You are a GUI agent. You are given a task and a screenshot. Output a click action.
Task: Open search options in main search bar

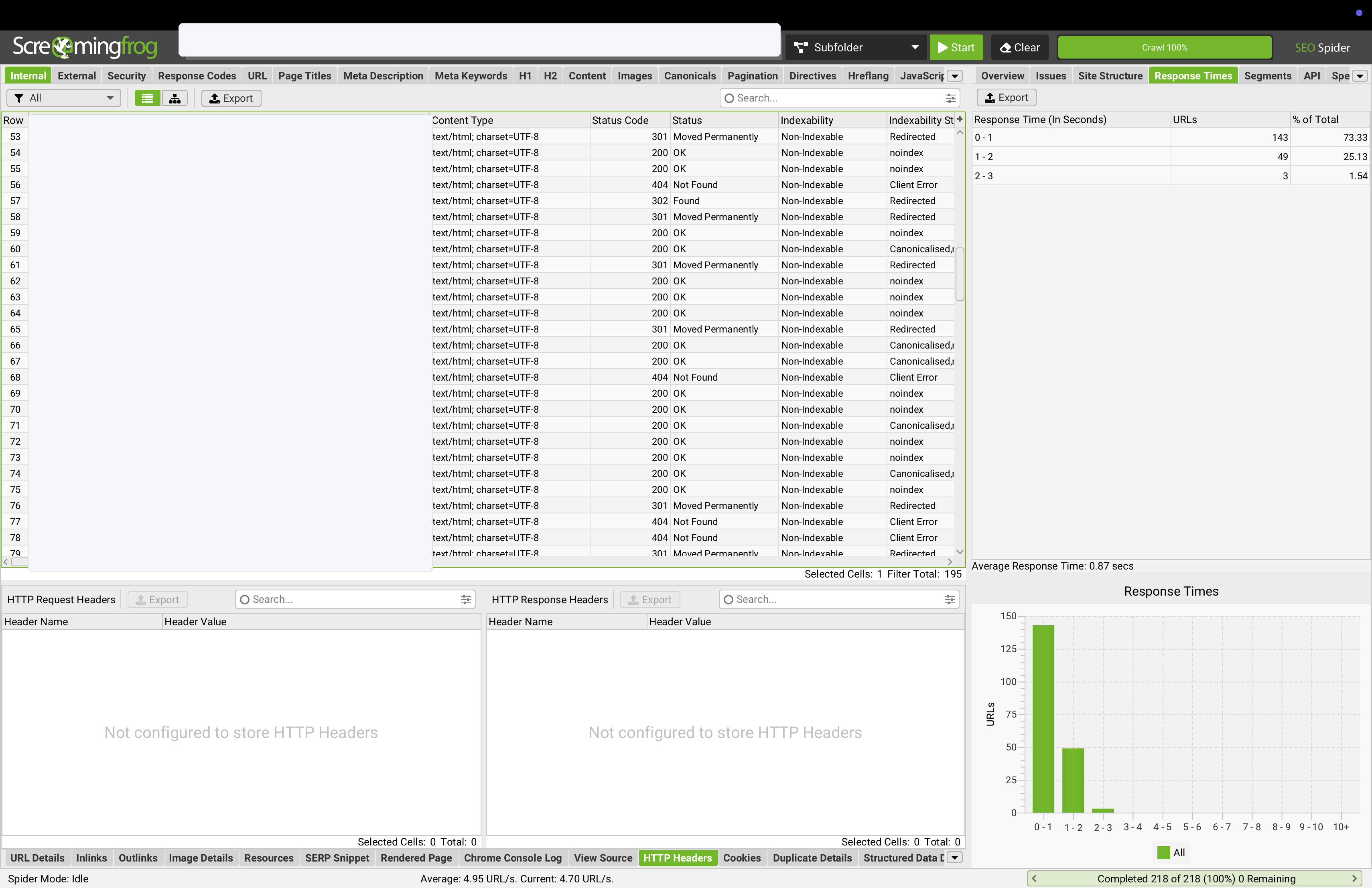pos(951,98)
